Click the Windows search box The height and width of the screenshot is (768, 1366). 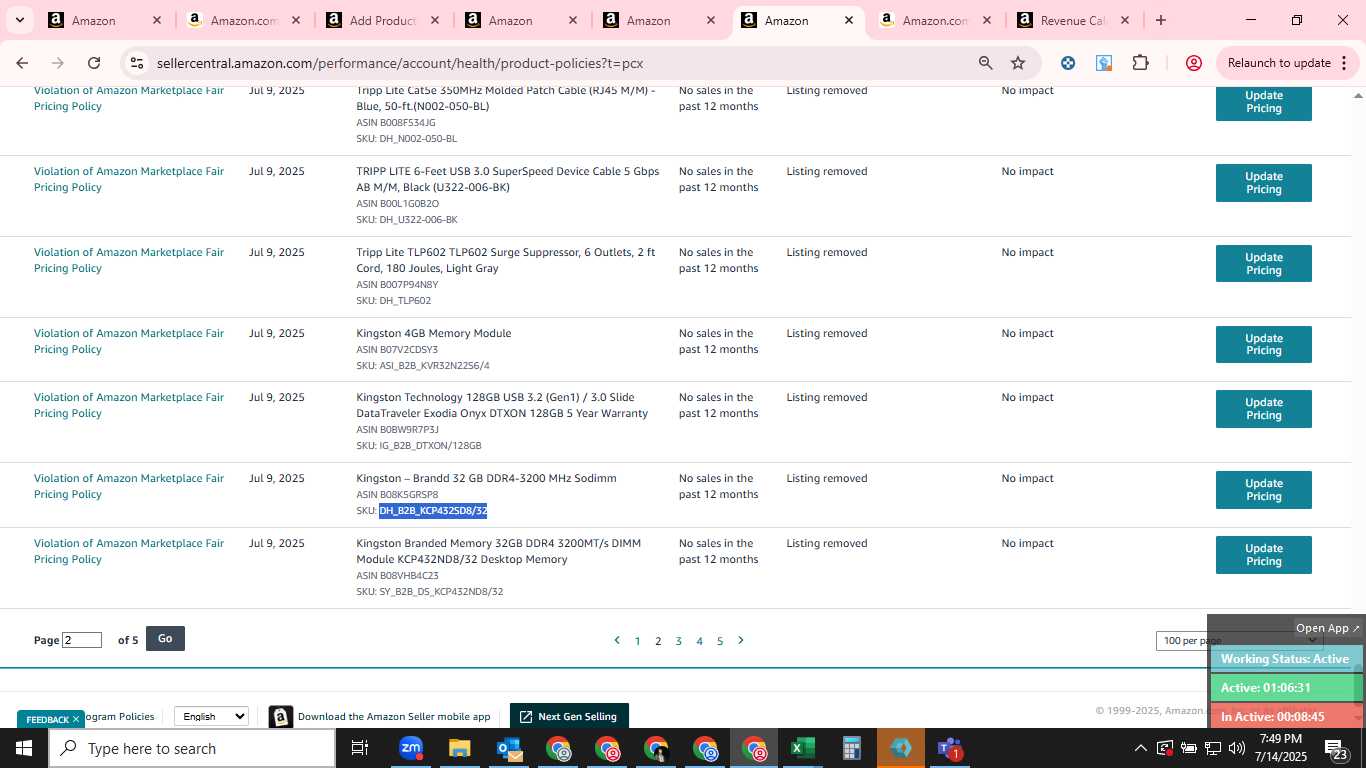click(x=192, y=748)
